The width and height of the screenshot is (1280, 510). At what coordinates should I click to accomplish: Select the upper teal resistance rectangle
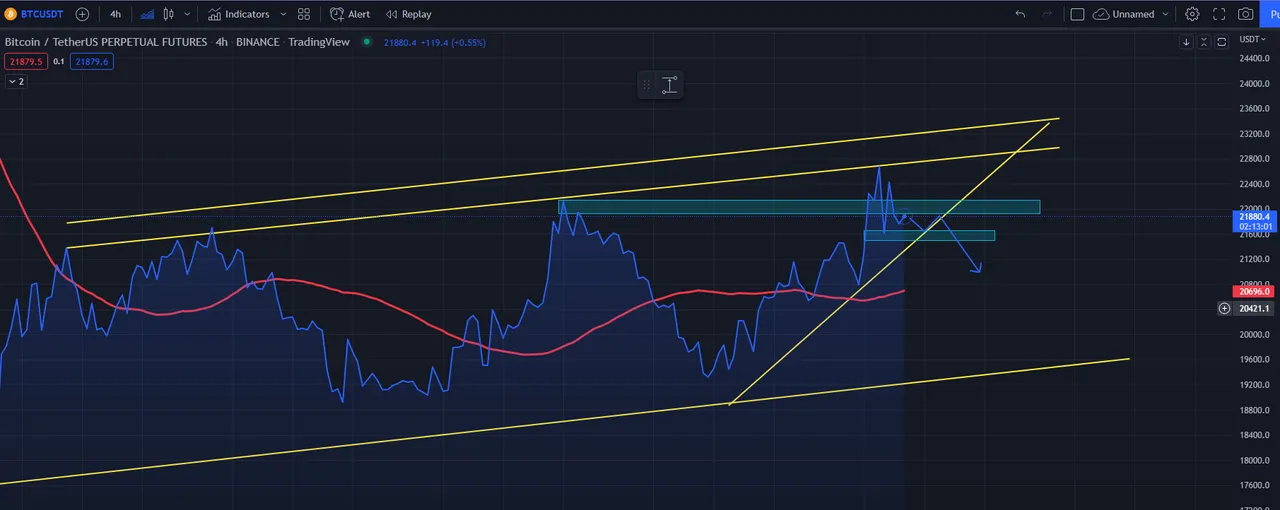pyautogui.click(x=798, y=207)
